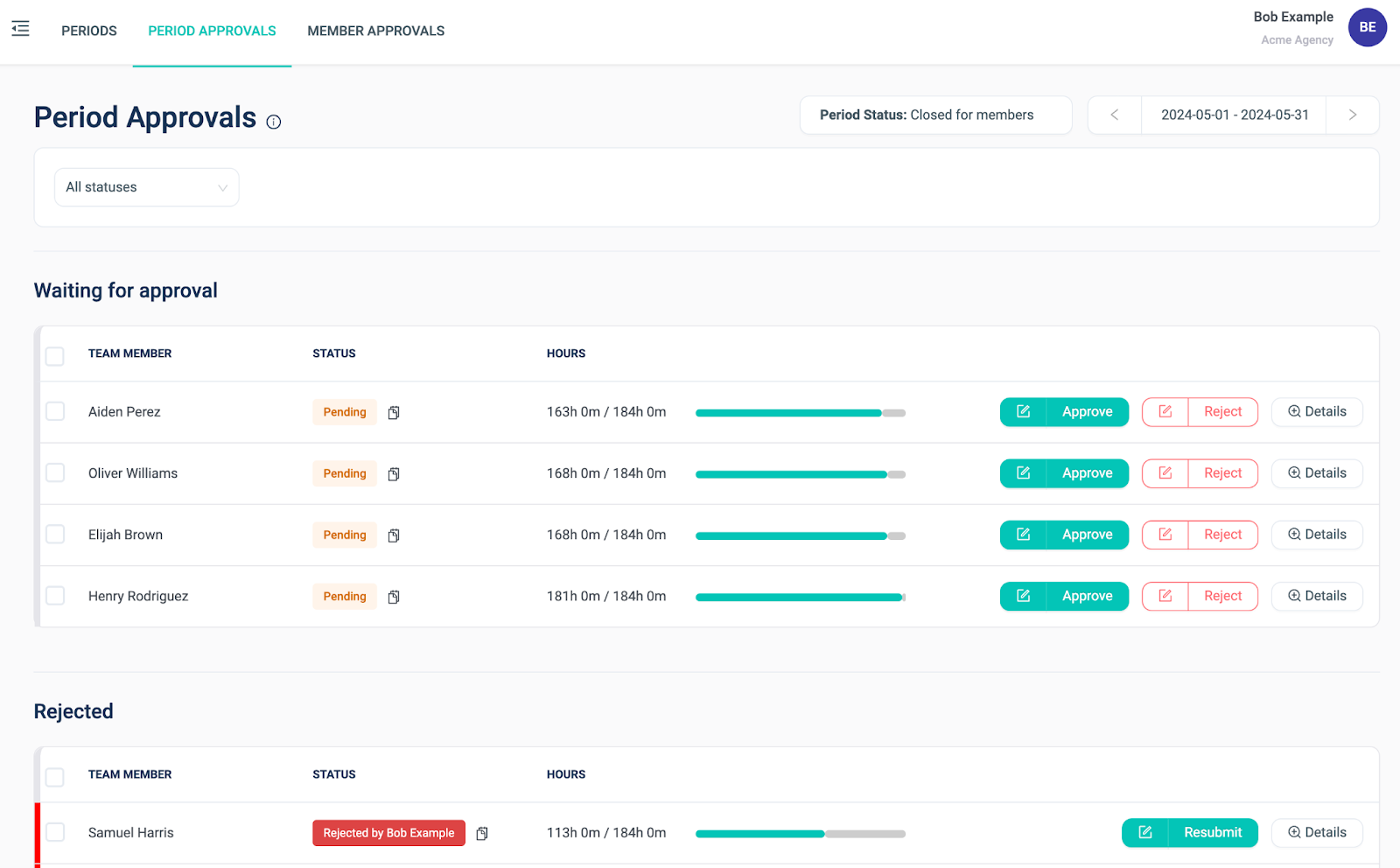This screenshot has width=1400, height=868.
Task: Reject with note icon for Aiden Perez
Action: pos(1165,412)
